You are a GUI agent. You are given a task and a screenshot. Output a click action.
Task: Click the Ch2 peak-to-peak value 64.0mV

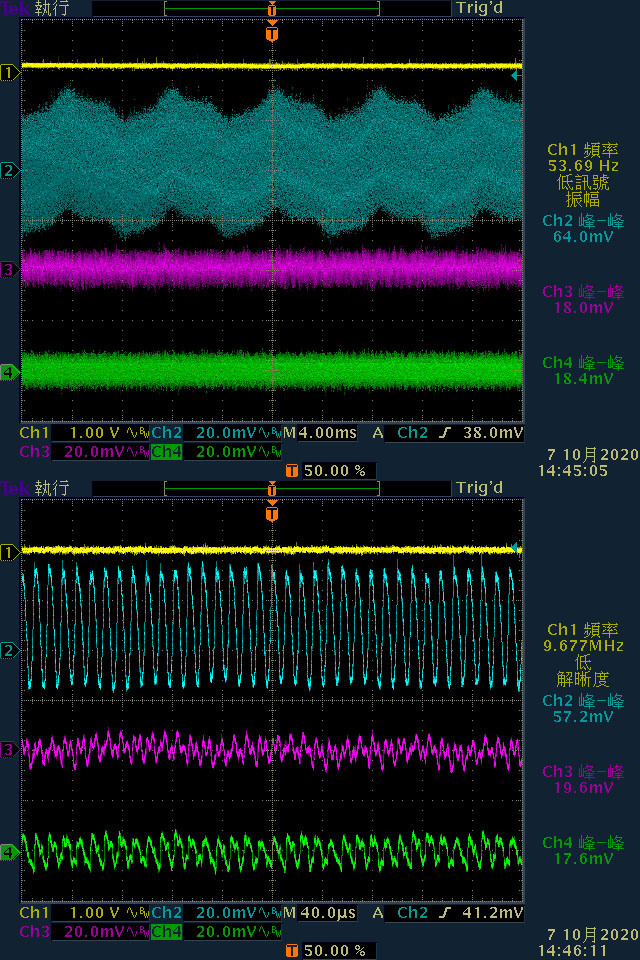[x=583, y=237]
